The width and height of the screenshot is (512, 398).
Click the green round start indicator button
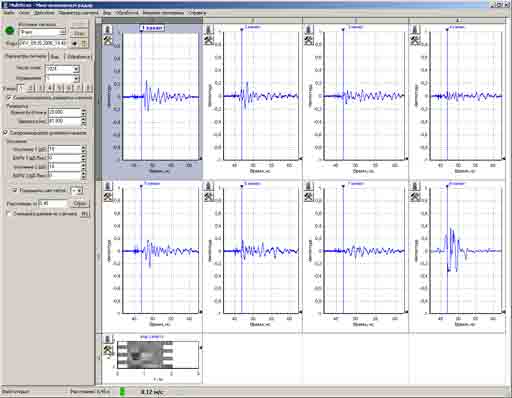(x=10, y=30)
